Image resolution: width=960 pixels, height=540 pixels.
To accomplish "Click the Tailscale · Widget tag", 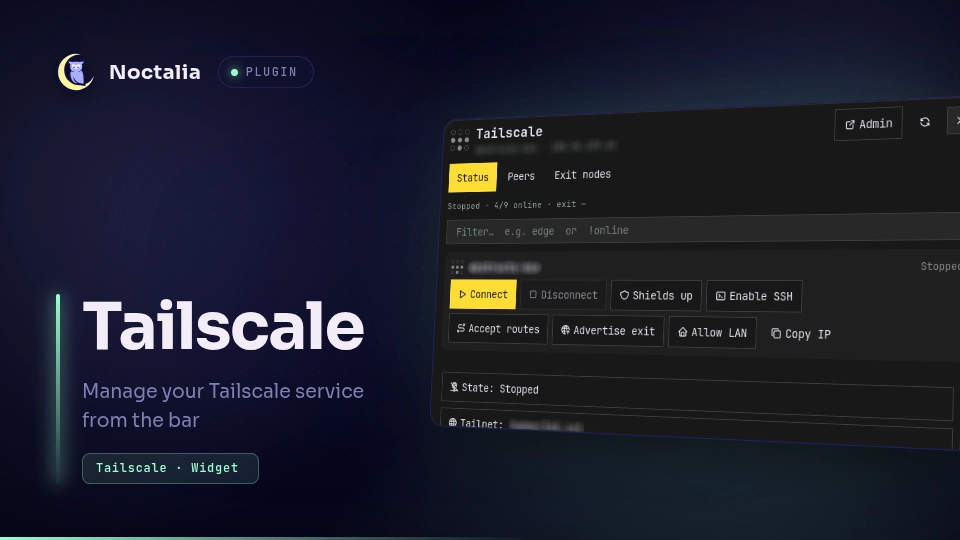I will pos(170,468).
